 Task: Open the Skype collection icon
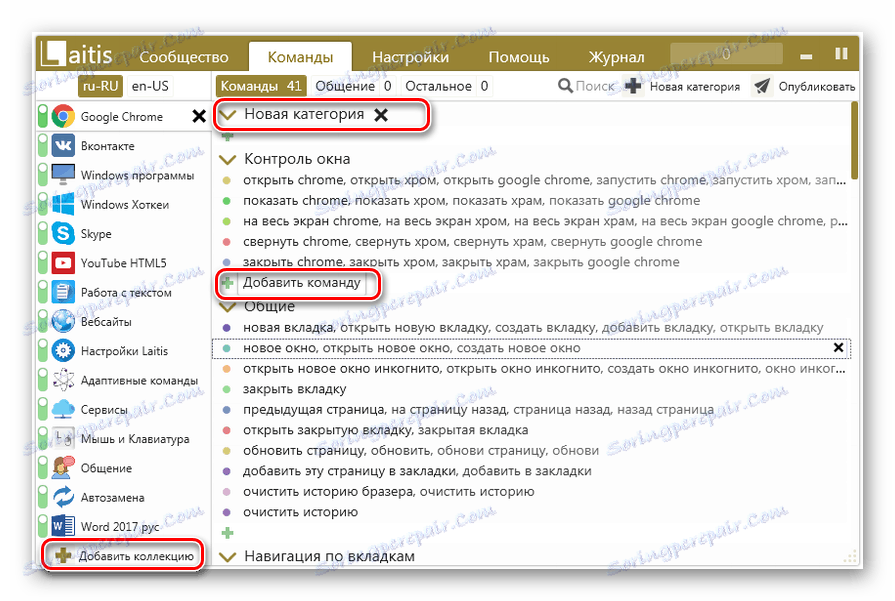(x=63, y=233)
